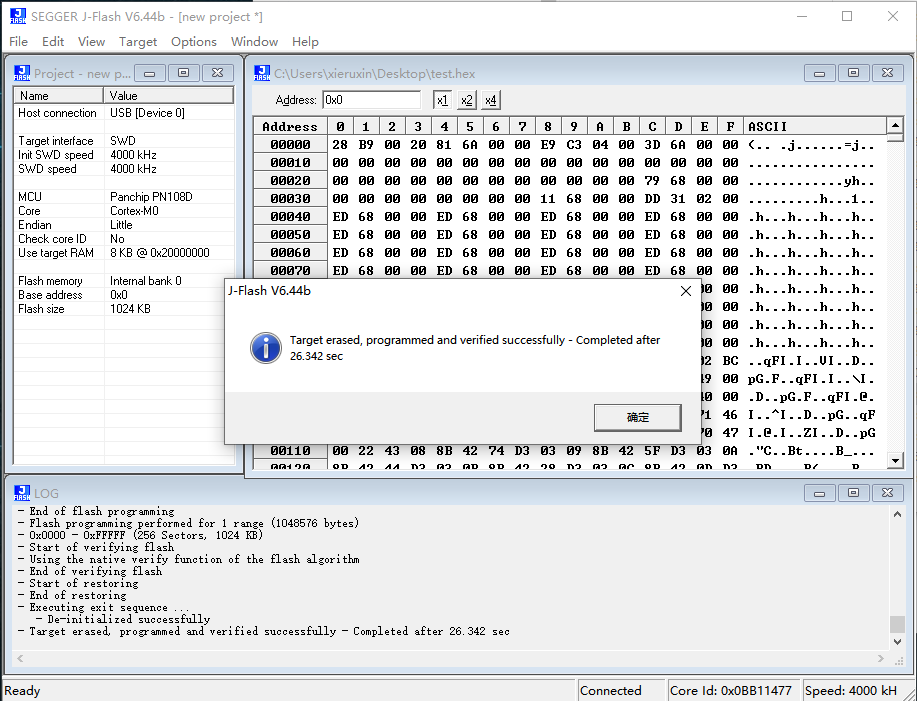
Task: Click the Project window J-Flash icon
Action: pyautogui.click(x=22, y=73)
